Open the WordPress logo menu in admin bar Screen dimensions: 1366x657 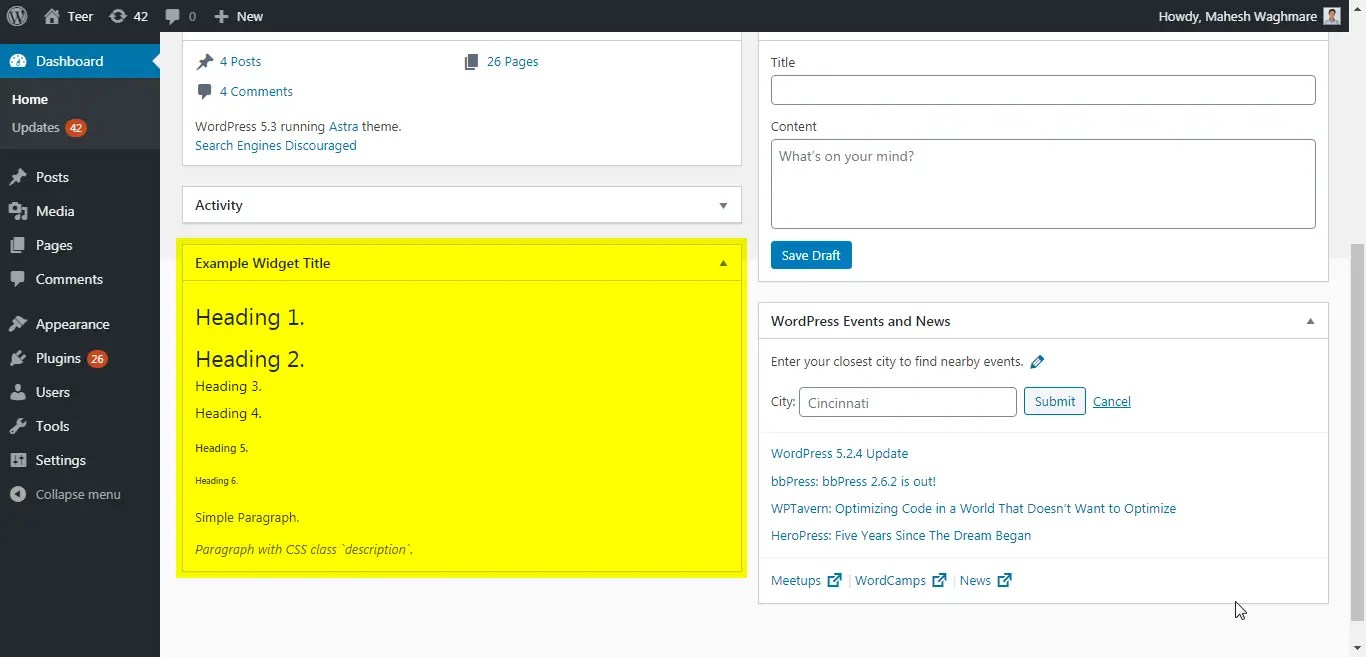coord(18,16)
